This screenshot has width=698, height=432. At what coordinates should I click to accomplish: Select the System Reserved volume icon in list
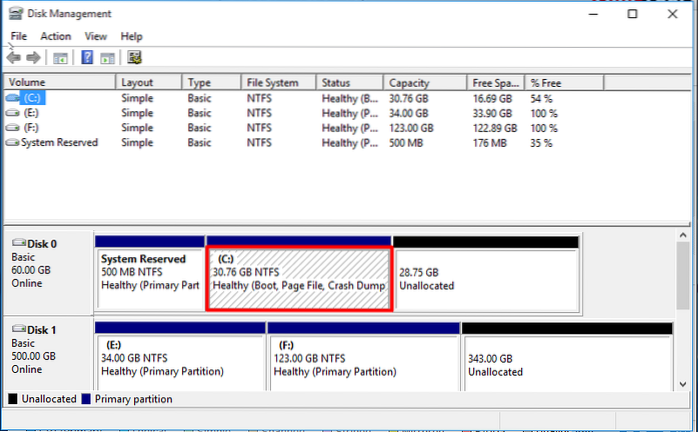point(12,143)
